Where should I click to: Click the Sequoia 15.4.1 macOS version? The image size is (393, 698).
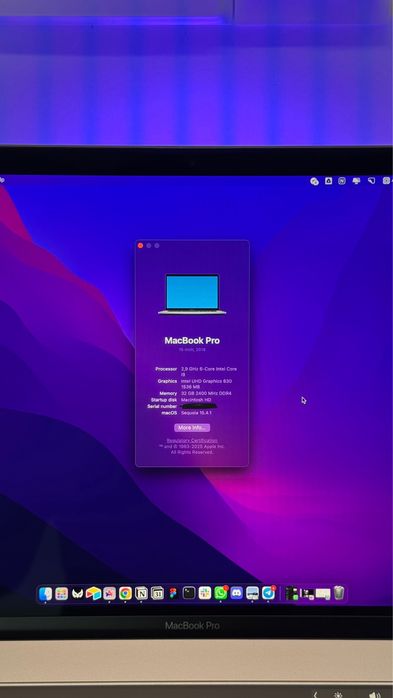point(196,413)
